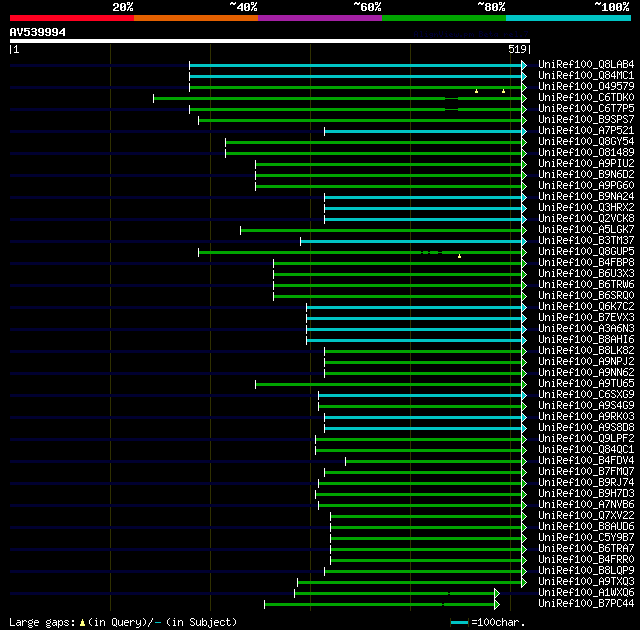The image size is (640, 630).
Task: Open UniRef100_B8AUD6 entry
Action: [586, 527]
